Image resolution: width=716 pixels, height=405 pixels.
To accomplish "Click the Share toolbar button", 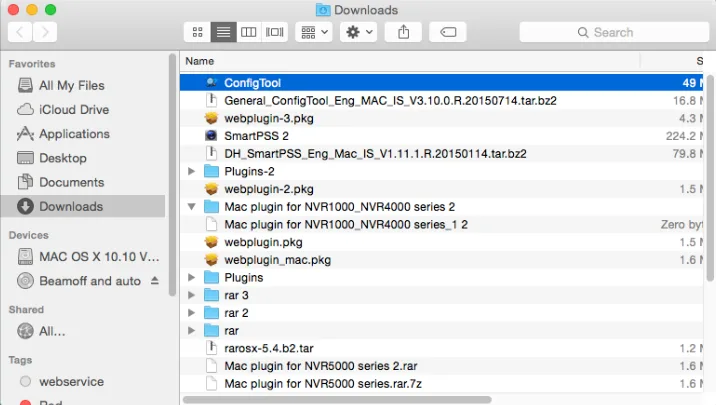I will pyautogui.click(x=403, y=32).
